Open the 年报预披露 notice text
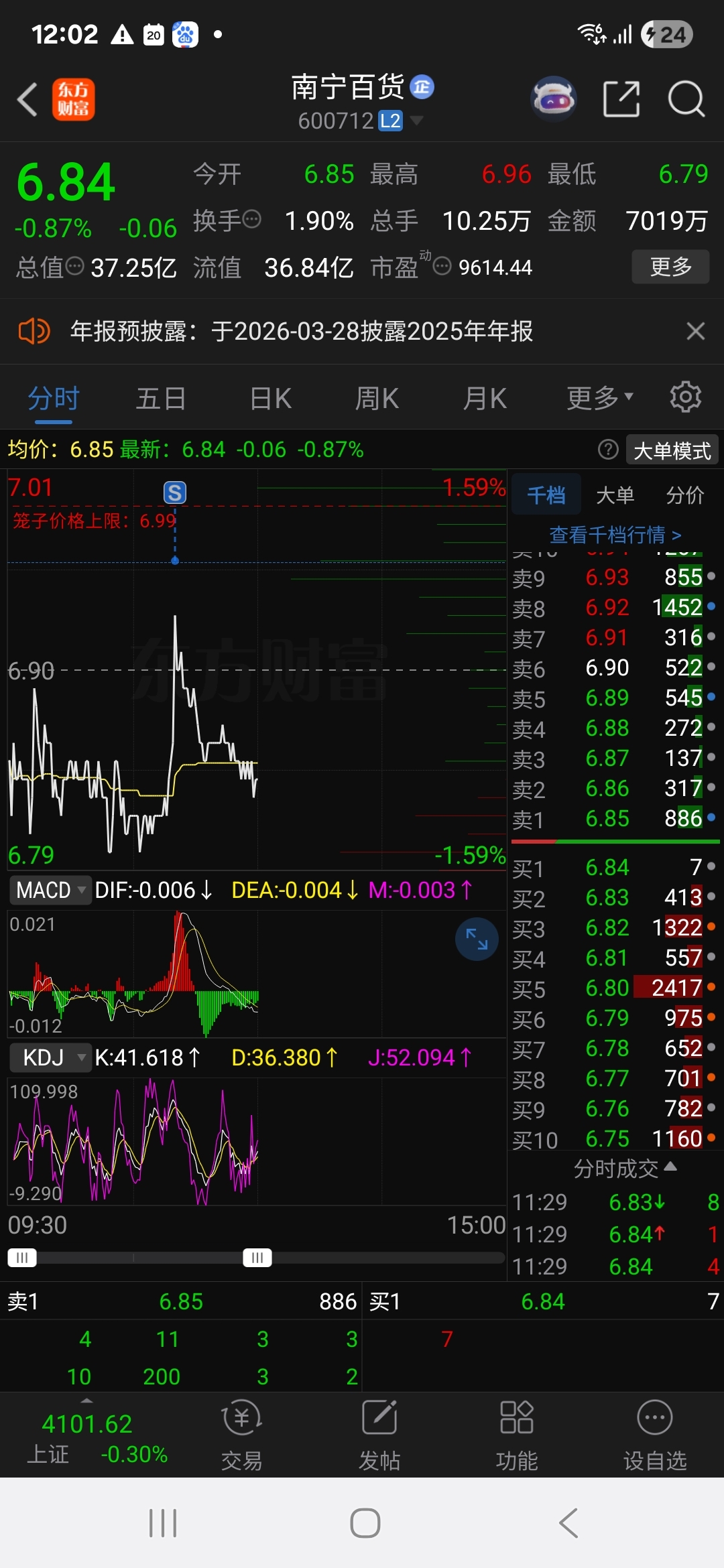This screenshot has width=724, height=1568. tap(302, 331)
